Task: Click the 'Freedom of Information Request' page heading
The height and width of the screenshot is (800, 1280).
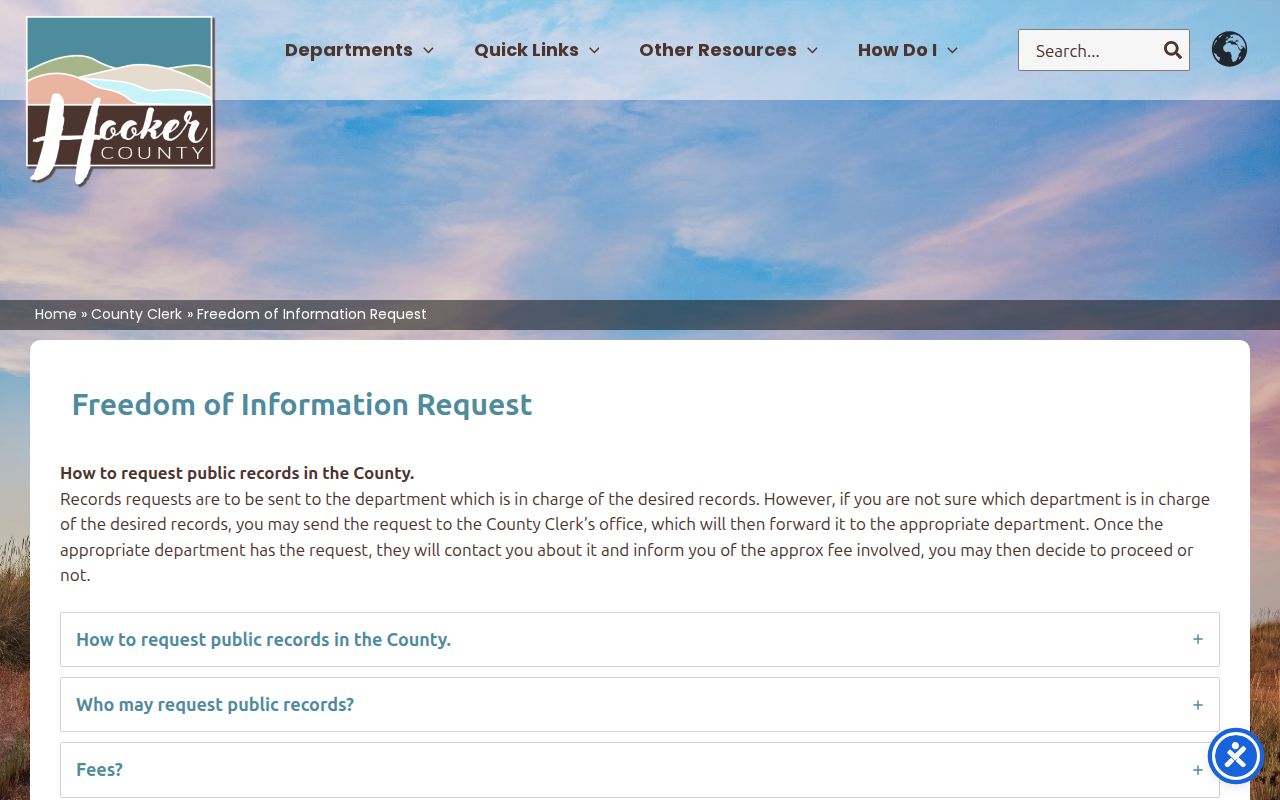Action: click(x=302, y=404)
